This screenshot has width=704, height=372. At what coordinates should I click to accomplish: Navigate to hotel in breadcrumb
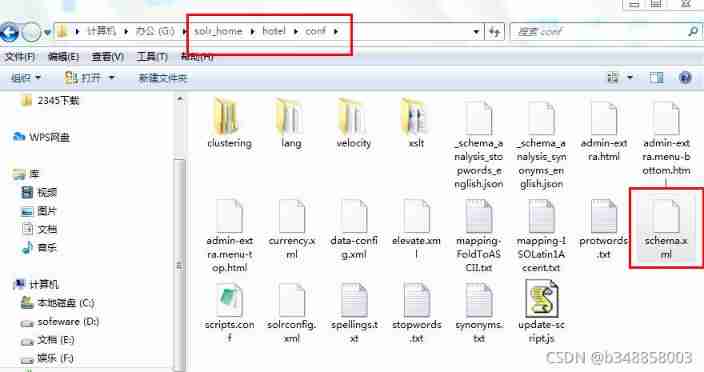pos(273,31)
